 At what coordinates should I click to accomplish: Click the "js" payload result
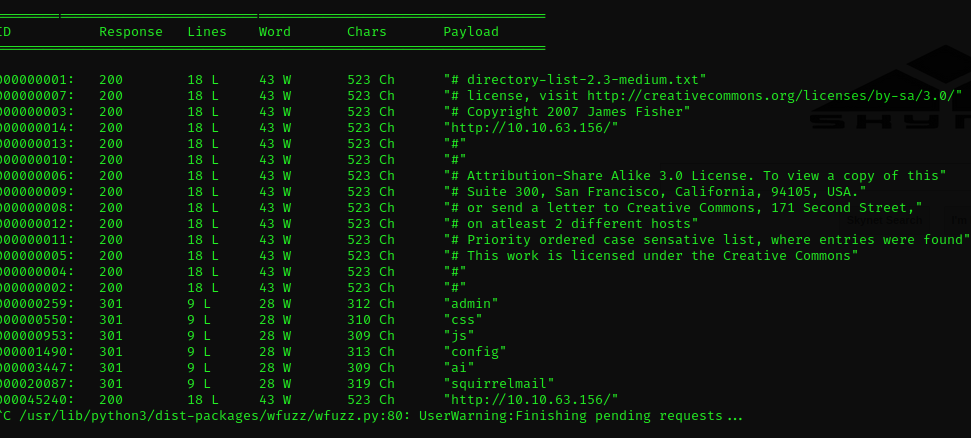[x=459, y=335]
